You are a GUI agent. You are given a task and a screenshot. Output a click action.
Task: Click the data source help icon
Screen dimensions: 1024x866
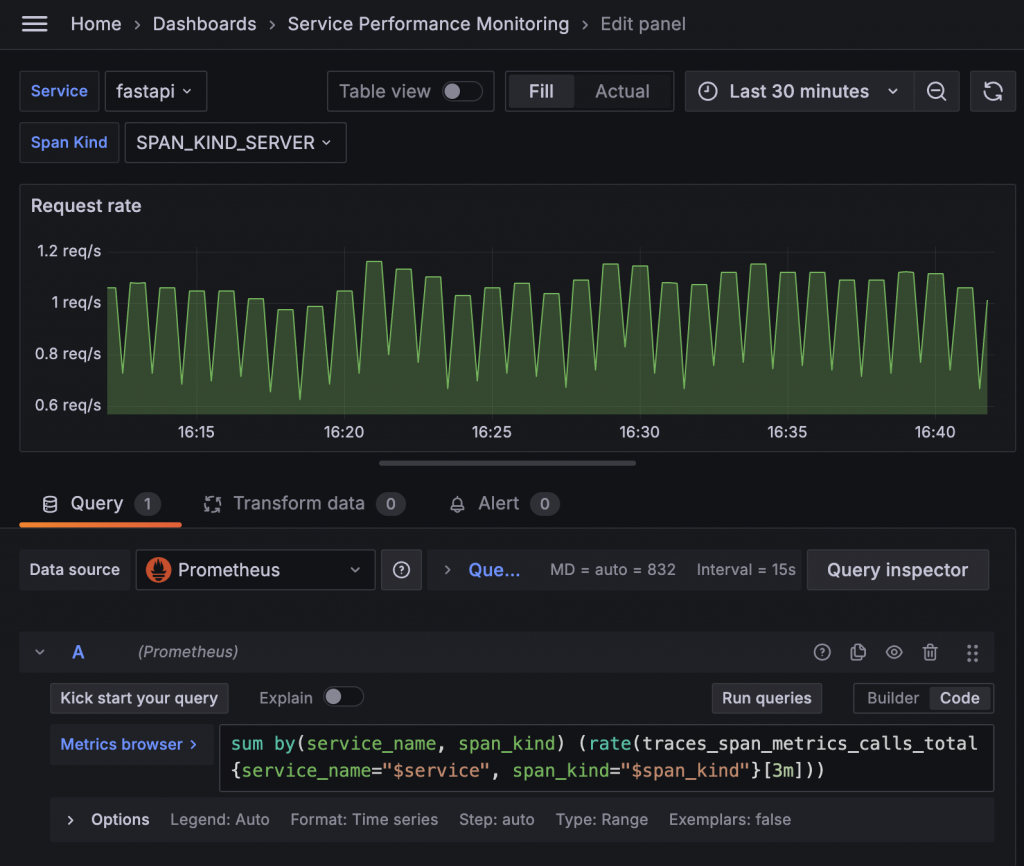coord(401,570)
